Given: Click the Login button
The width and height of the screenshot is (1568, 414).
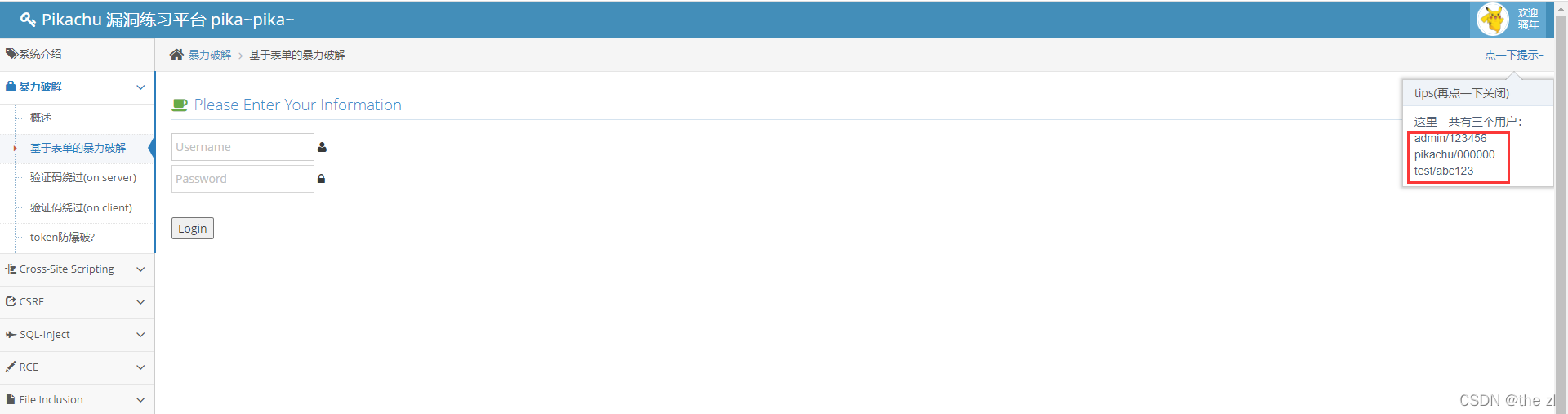Looking at the screenshot, I should click(193, 229).
